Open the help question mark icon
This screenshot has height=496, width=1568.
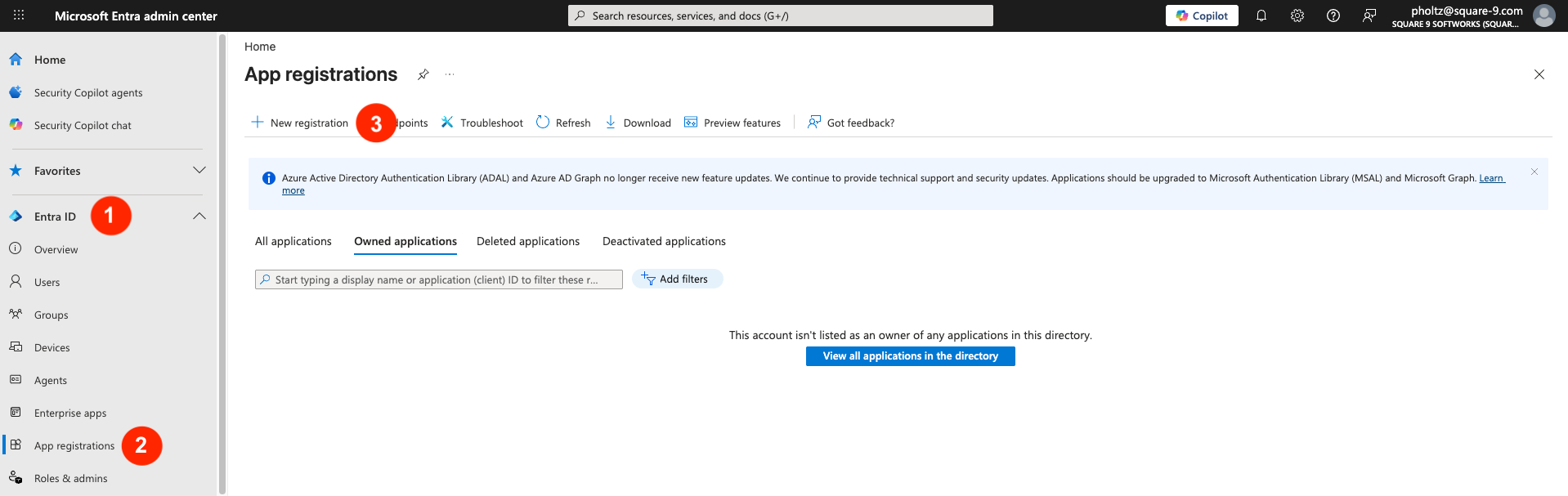[x=1333, y=16]
